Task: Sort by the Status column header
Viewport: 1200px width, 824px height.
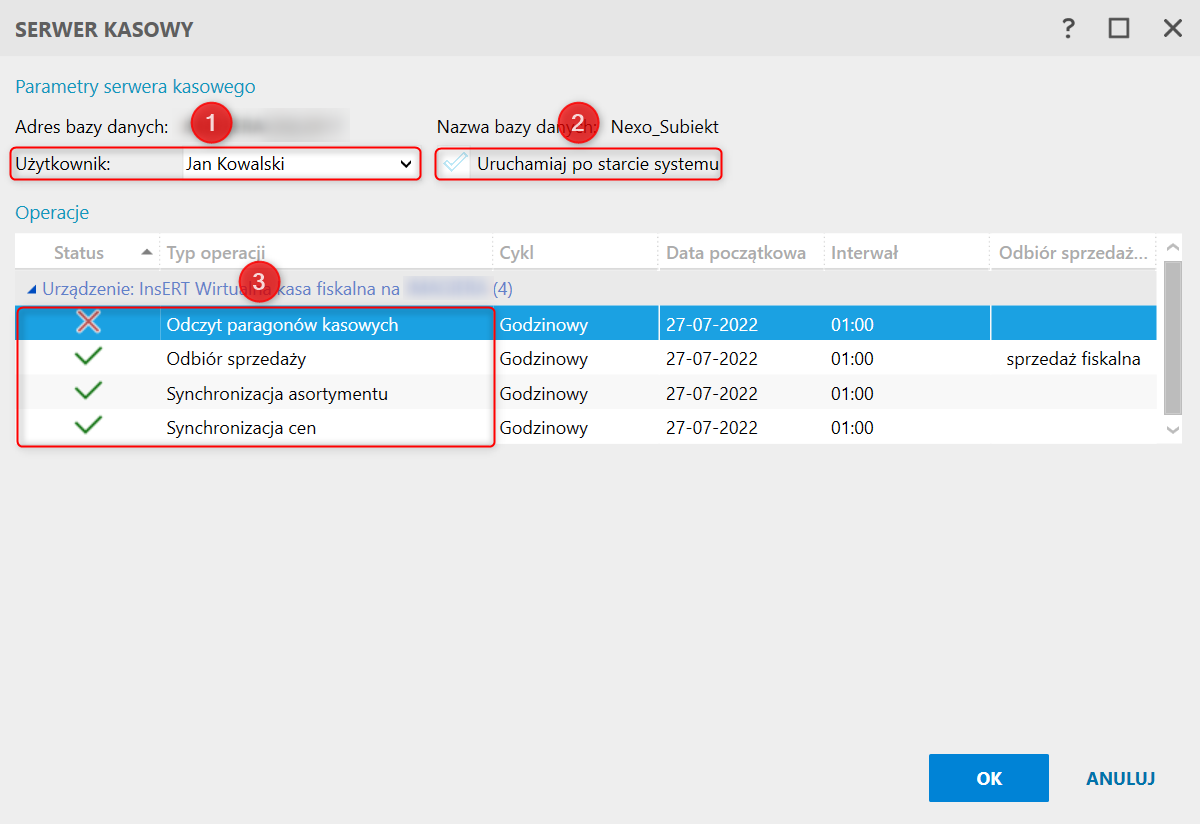Action: (x=79, y=253)
